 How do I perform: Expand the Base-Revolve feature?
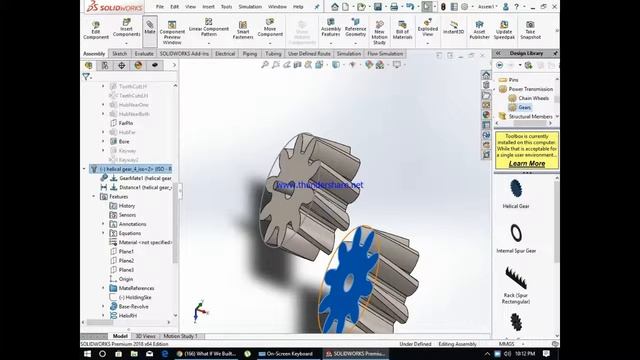tap(103, 307)
